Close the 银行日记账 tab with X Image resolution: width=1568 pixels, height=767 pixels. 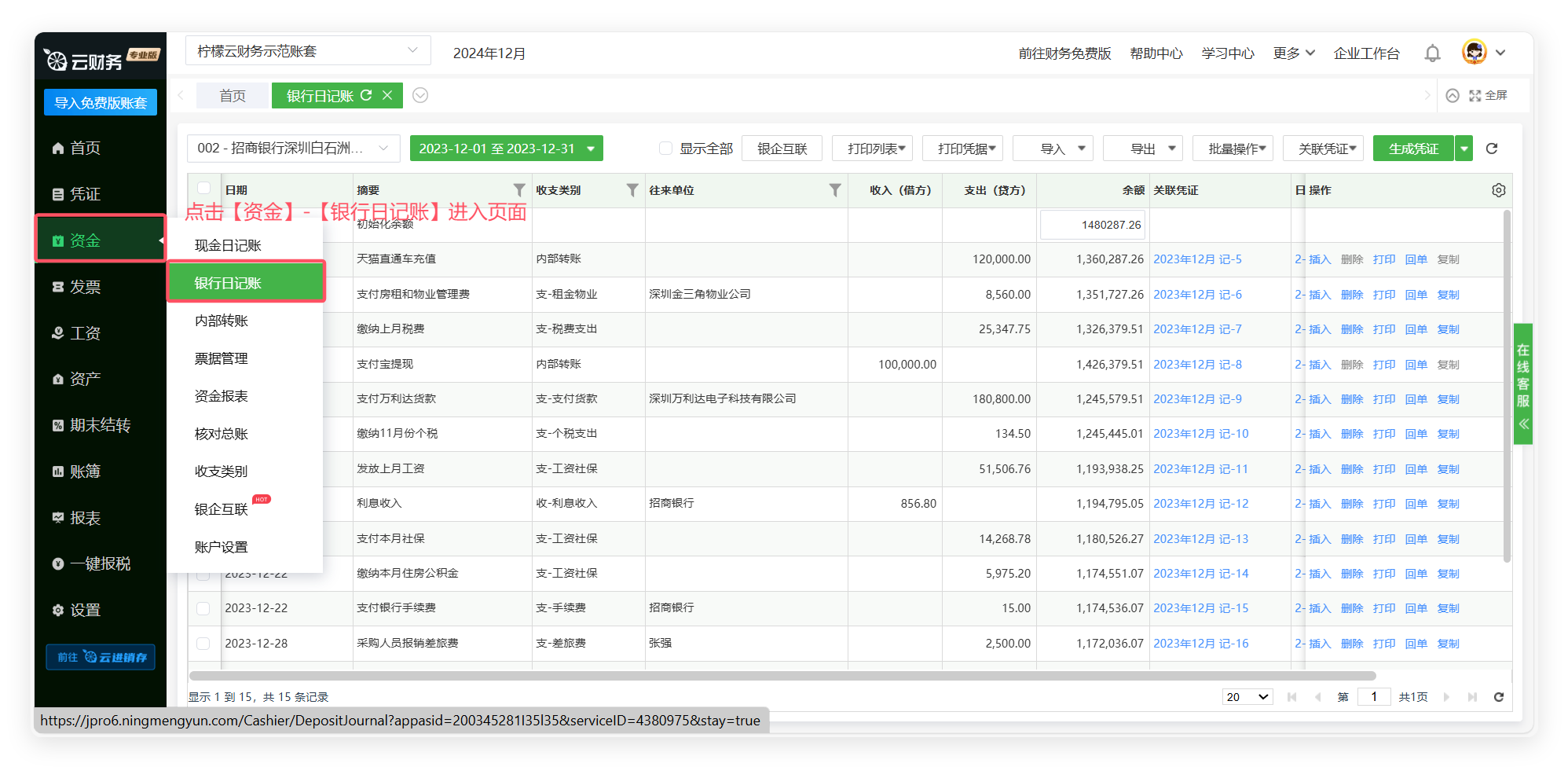(x=387, y=96)
